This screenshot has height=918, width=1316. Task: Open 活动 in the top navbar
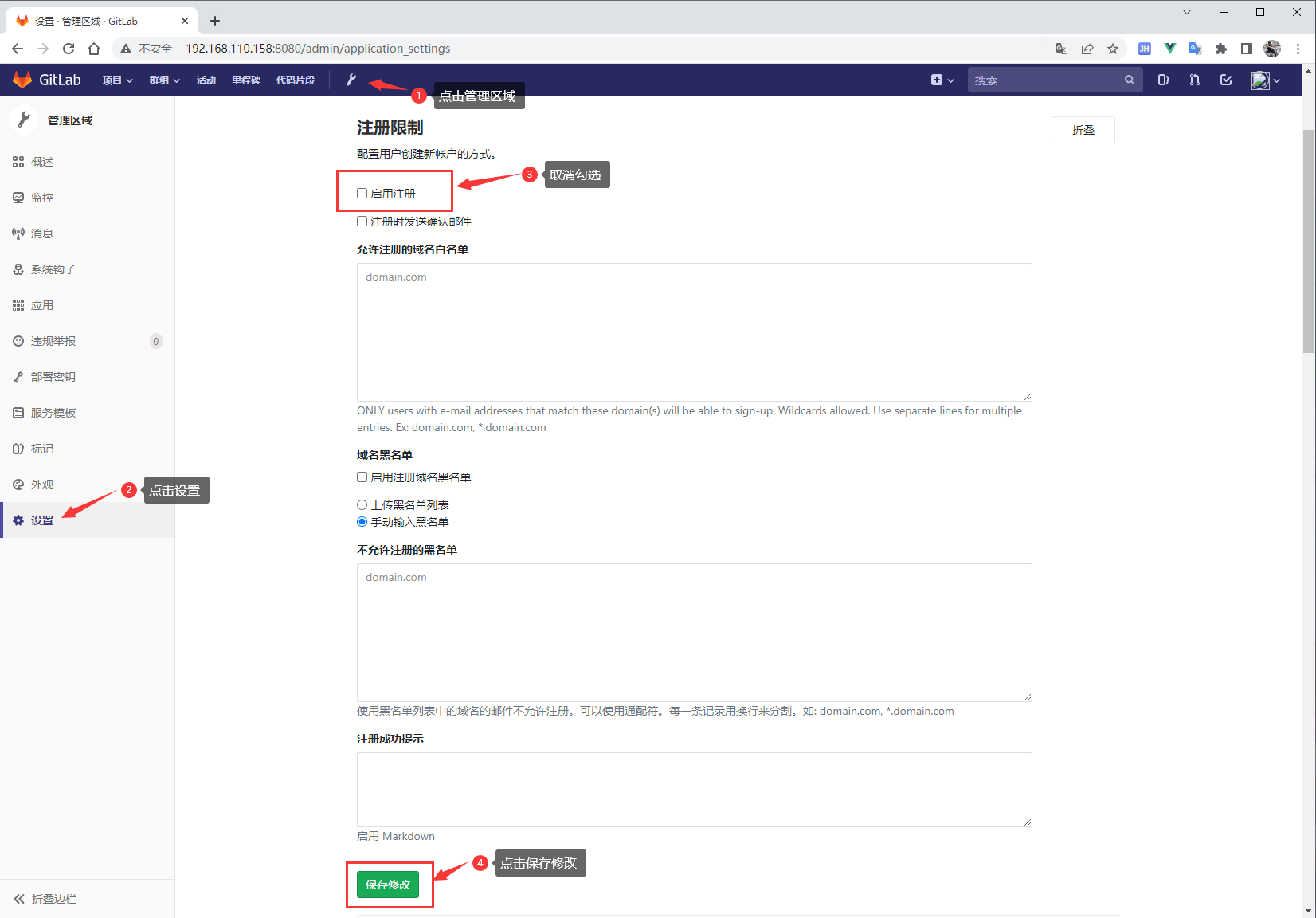(x=206, y=80)
